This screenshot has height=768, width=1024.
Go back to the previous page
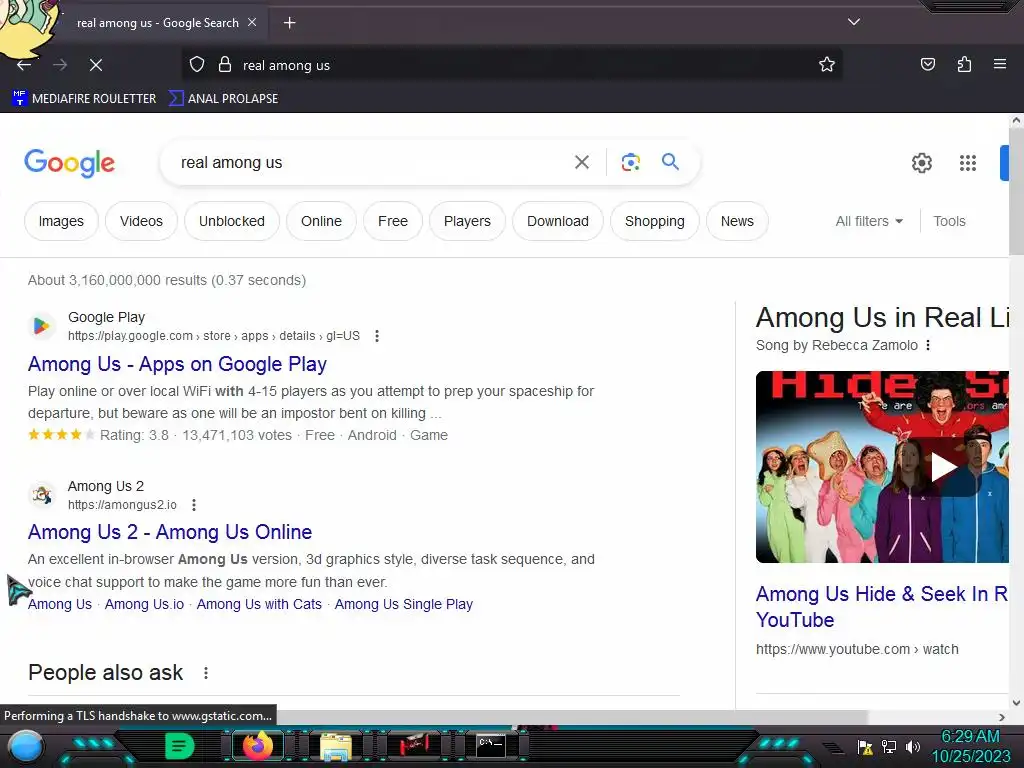(24, 65)
